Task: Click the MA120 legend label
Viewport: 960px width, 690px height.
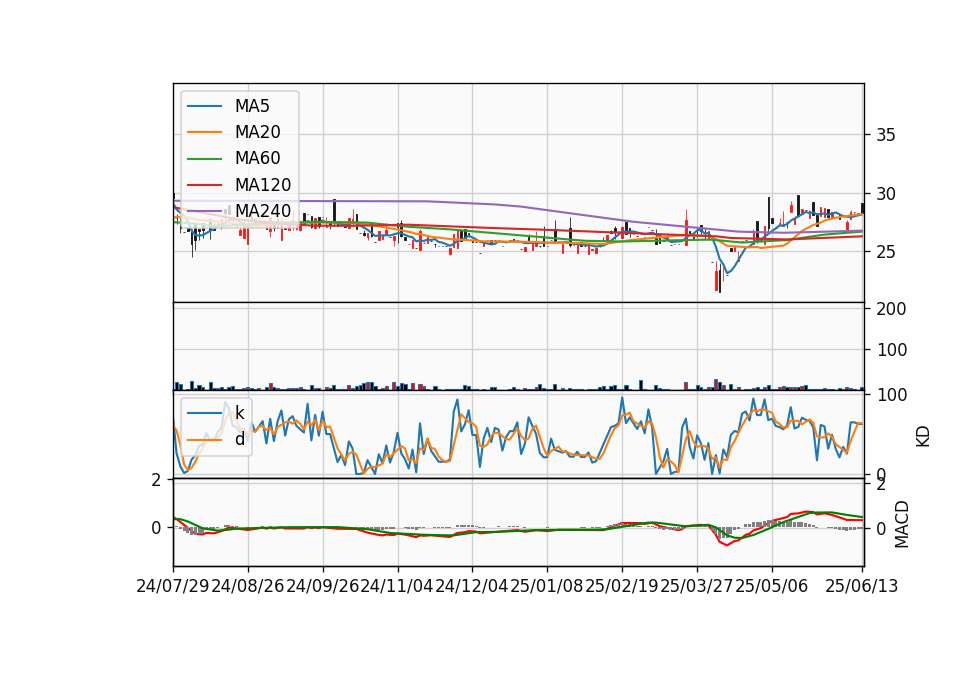Action: (x=263, y=185)
